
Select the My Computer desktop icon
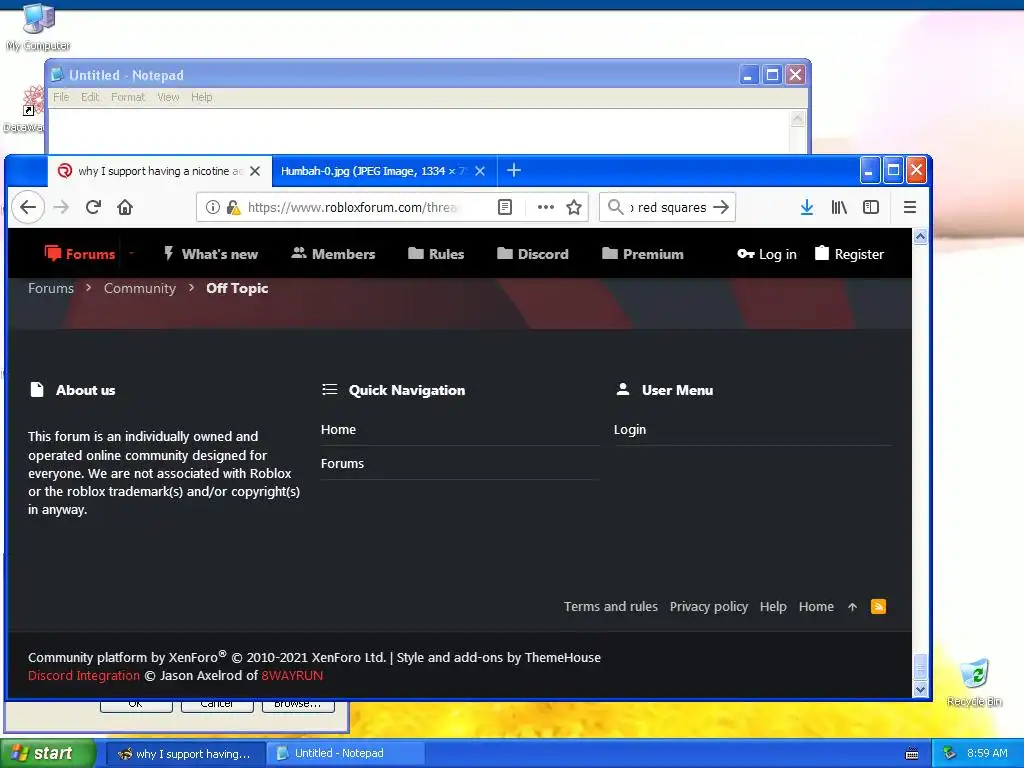[x=39, y=27]
